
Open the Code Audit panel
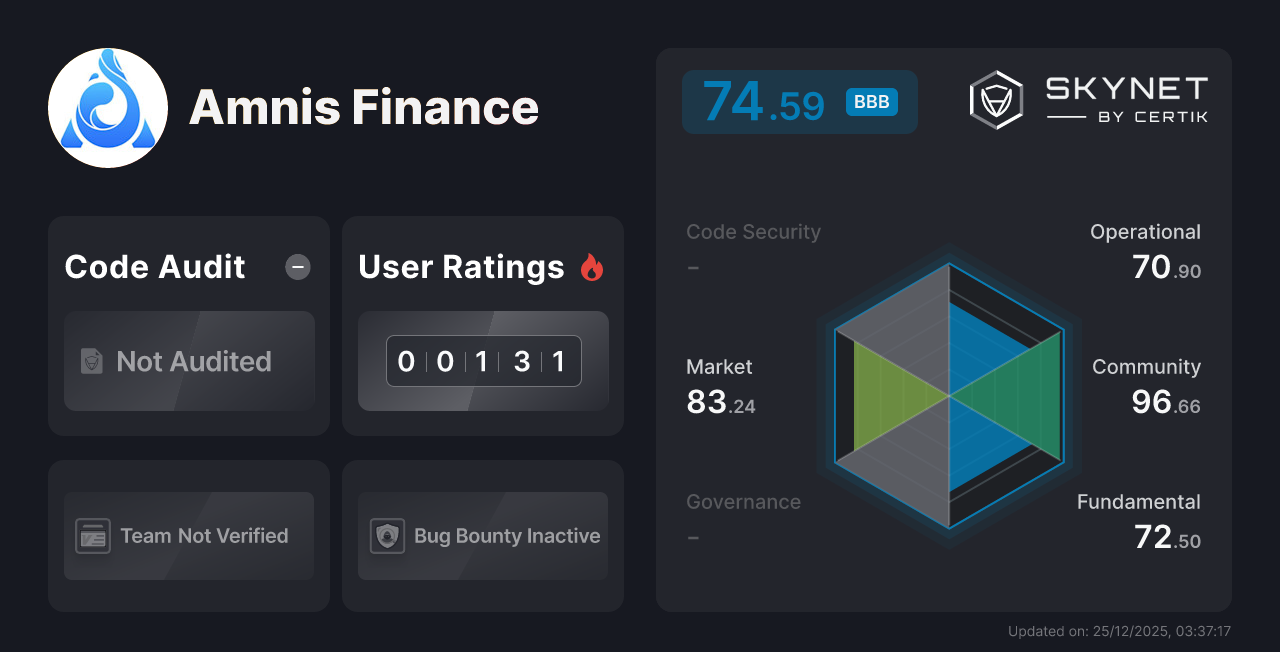tap(188, 325)
